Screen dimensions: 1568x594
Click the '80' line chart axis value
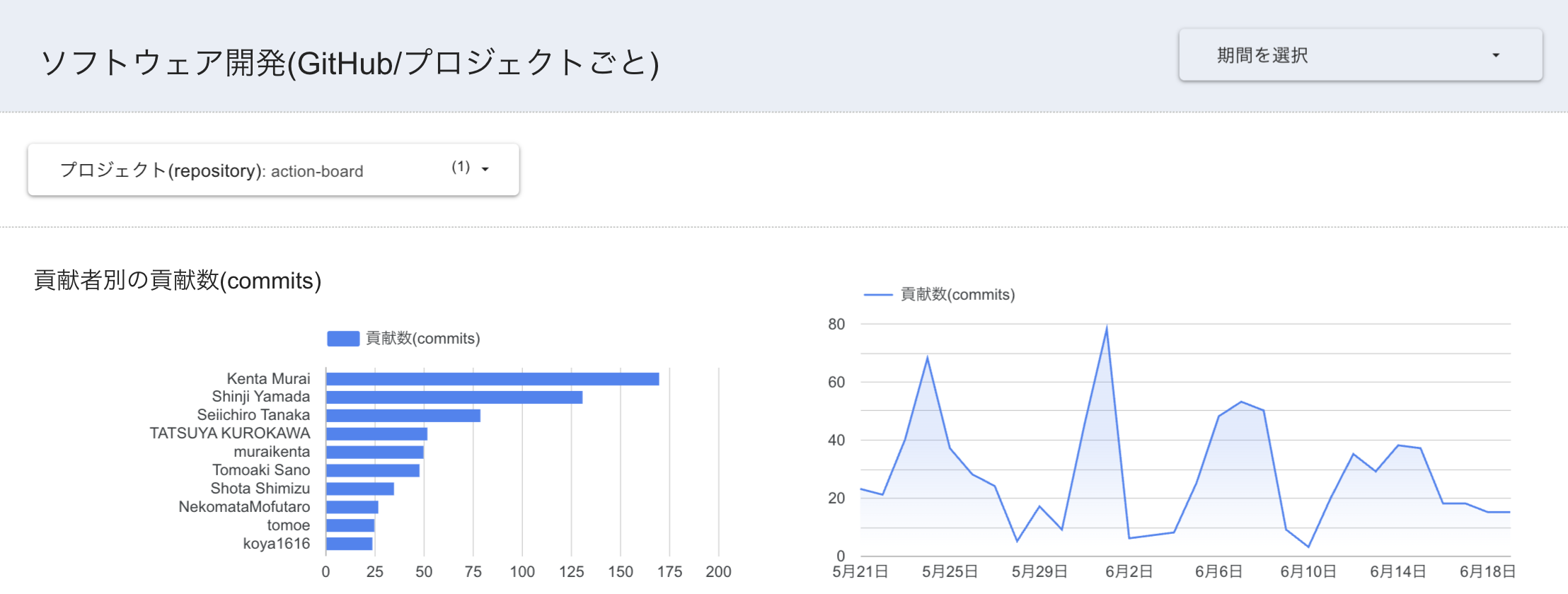[836, 324]
